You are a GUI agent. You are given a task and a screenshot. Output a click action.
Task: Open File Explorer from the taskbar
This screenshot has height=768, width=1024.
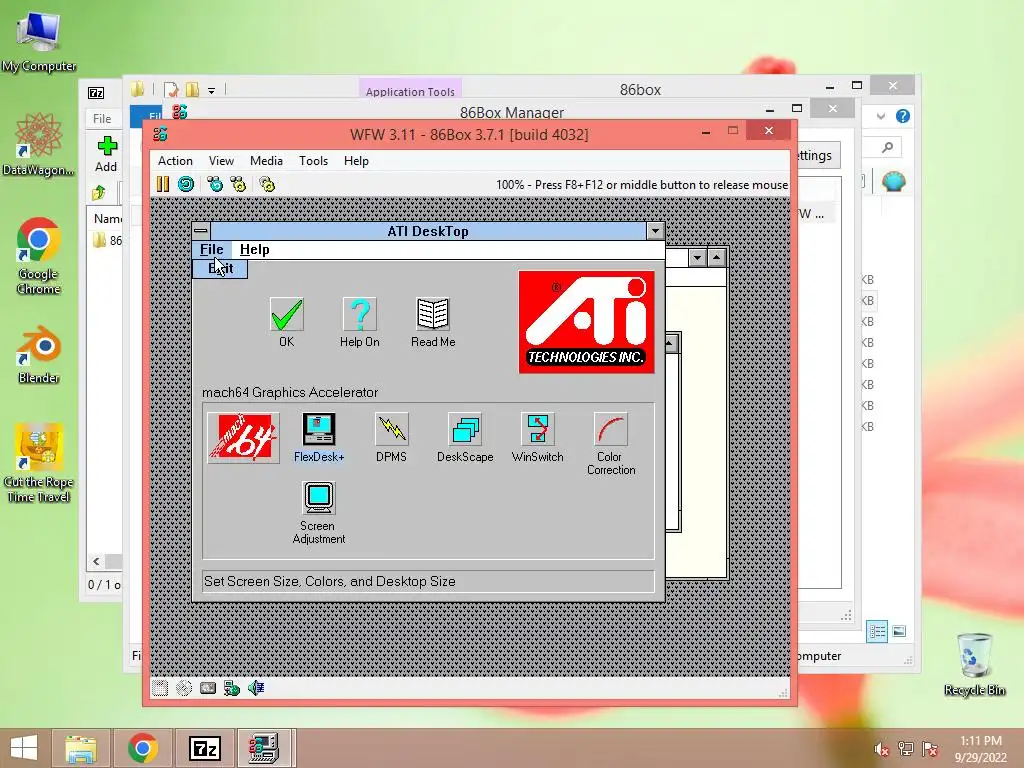81,748
